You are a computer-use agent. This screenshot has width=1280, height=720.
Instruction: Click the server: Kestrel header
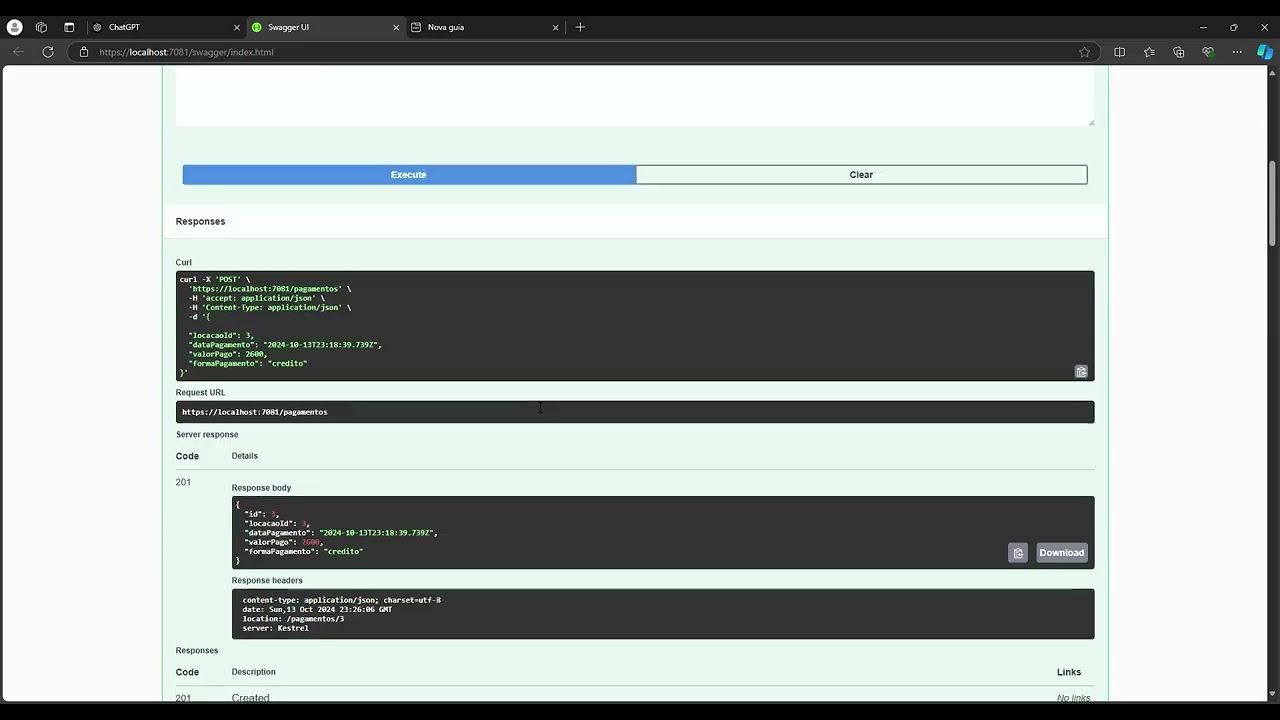coord(275,628)
